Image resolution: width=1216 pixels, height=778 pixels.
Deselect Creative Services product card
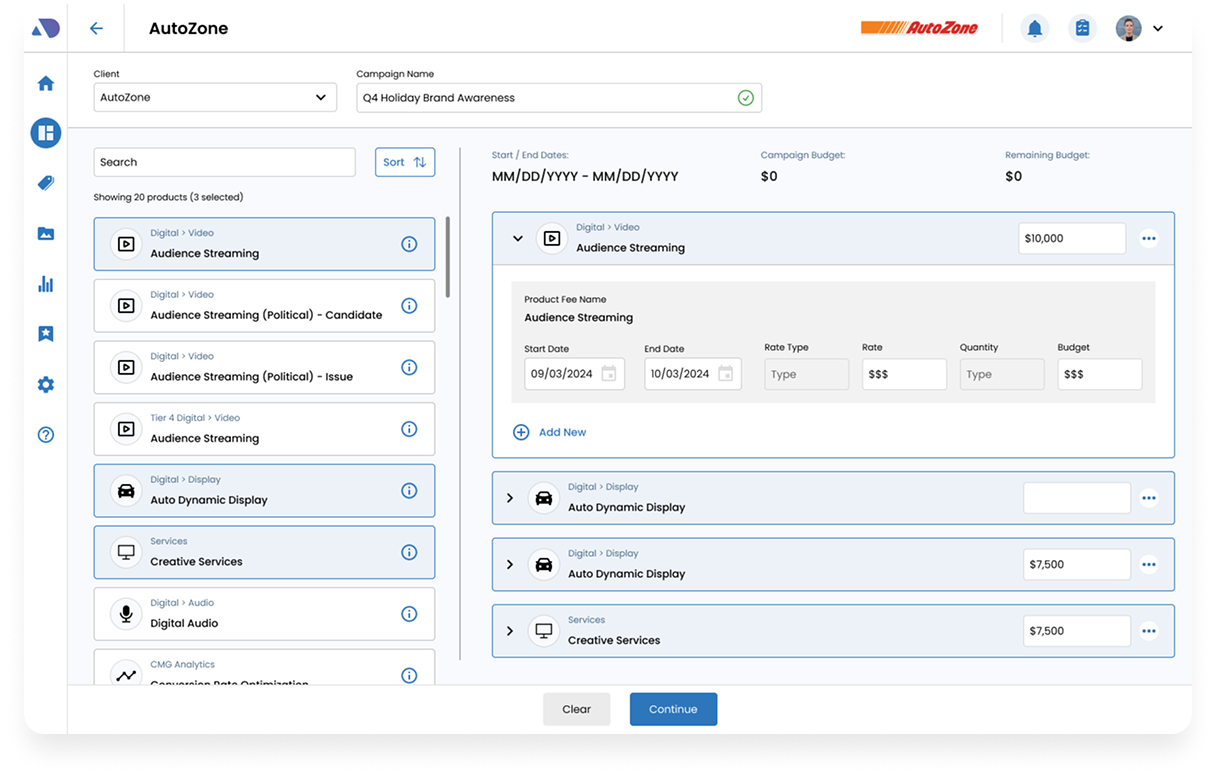(x=264, y=552)
